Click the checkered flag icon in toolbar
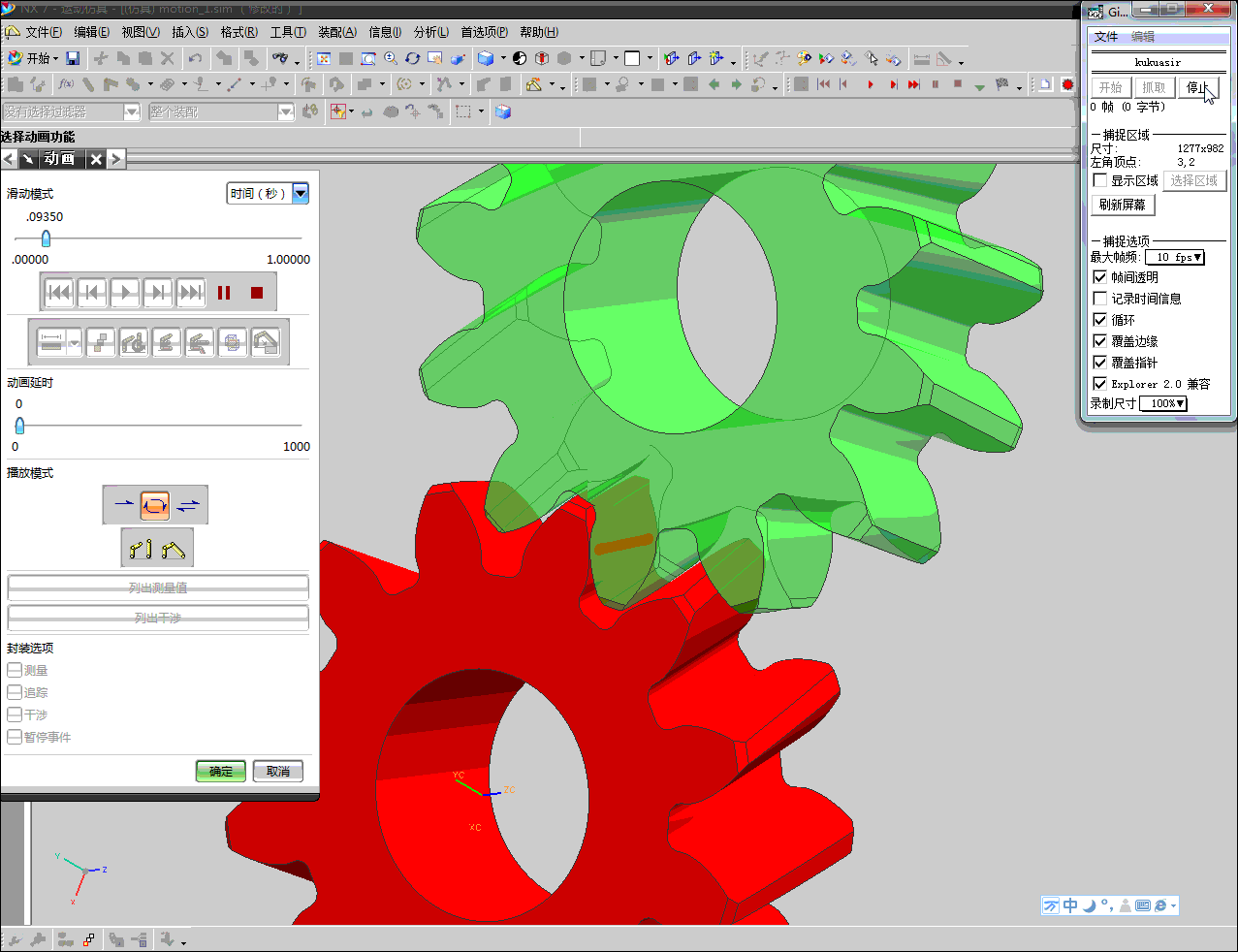 click(1001, 84)
